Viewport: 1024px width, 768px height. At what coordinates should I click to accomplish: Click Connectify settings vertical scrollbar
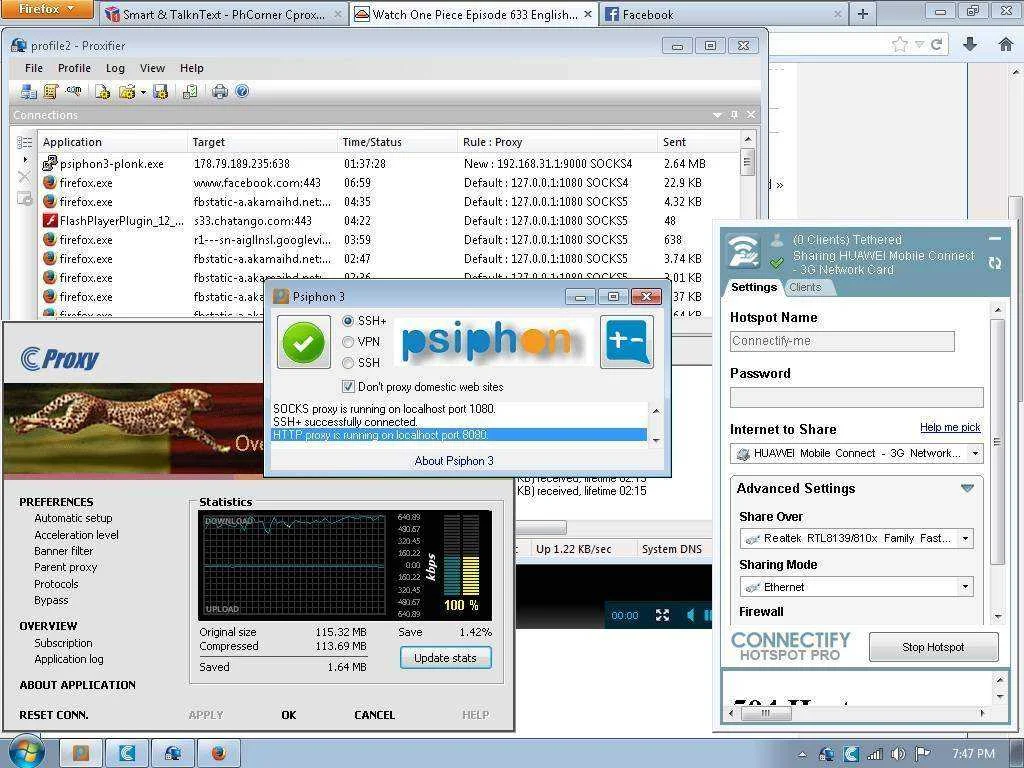coord(997,442)
